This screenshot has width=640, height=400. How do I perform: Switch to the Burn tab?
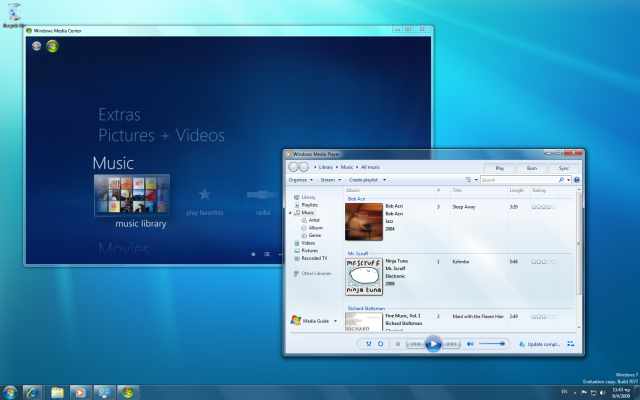coord(531,168)
